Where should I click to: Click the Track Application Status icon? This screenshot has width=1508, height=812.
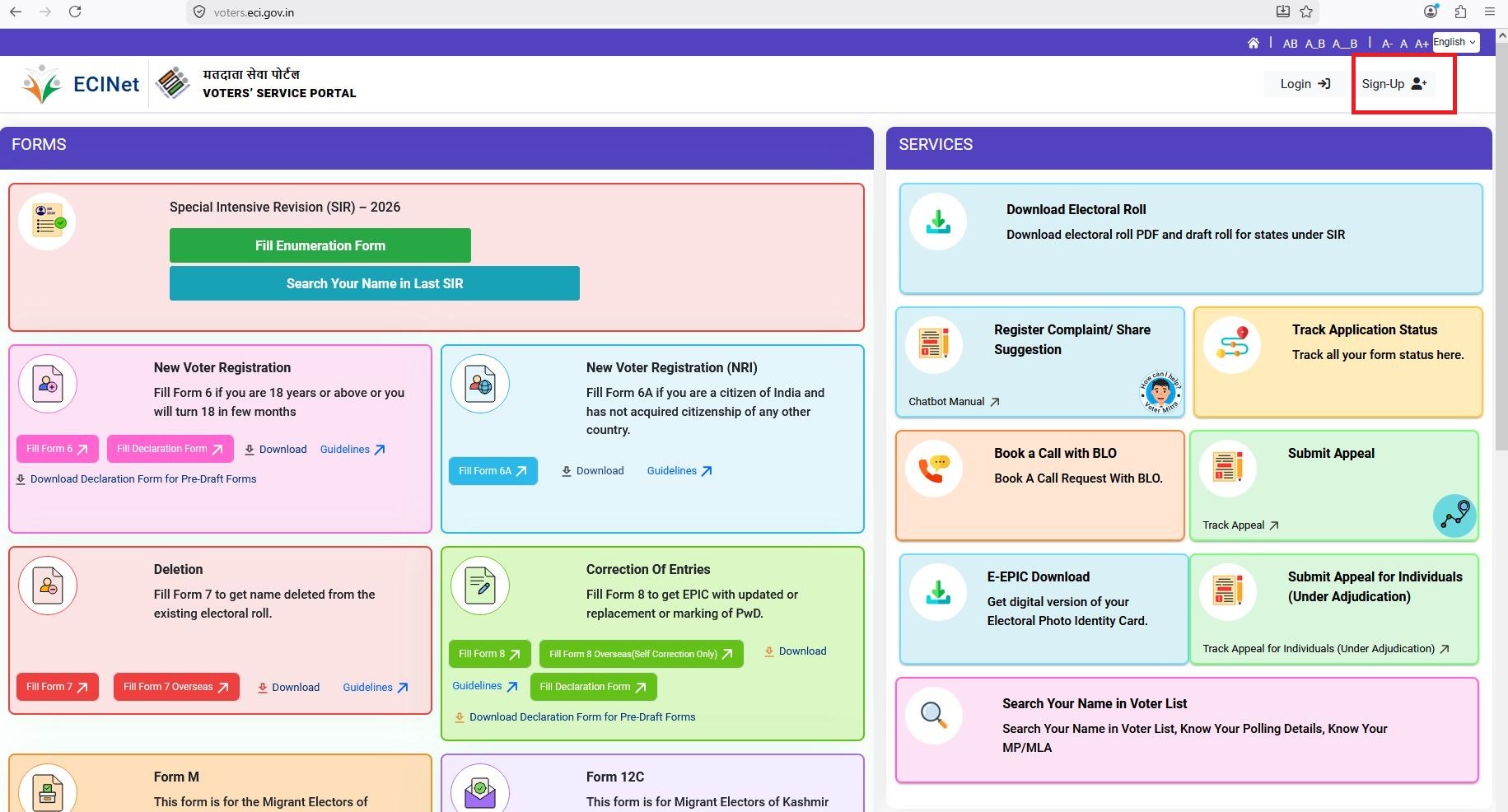pyautogui.click(x=1232, y=344)
